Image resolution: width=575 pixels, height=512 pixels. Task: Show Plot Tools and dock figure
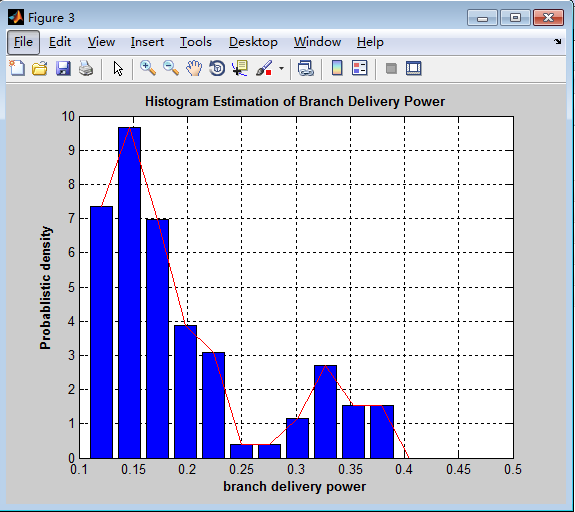click(x=414, y=68)
